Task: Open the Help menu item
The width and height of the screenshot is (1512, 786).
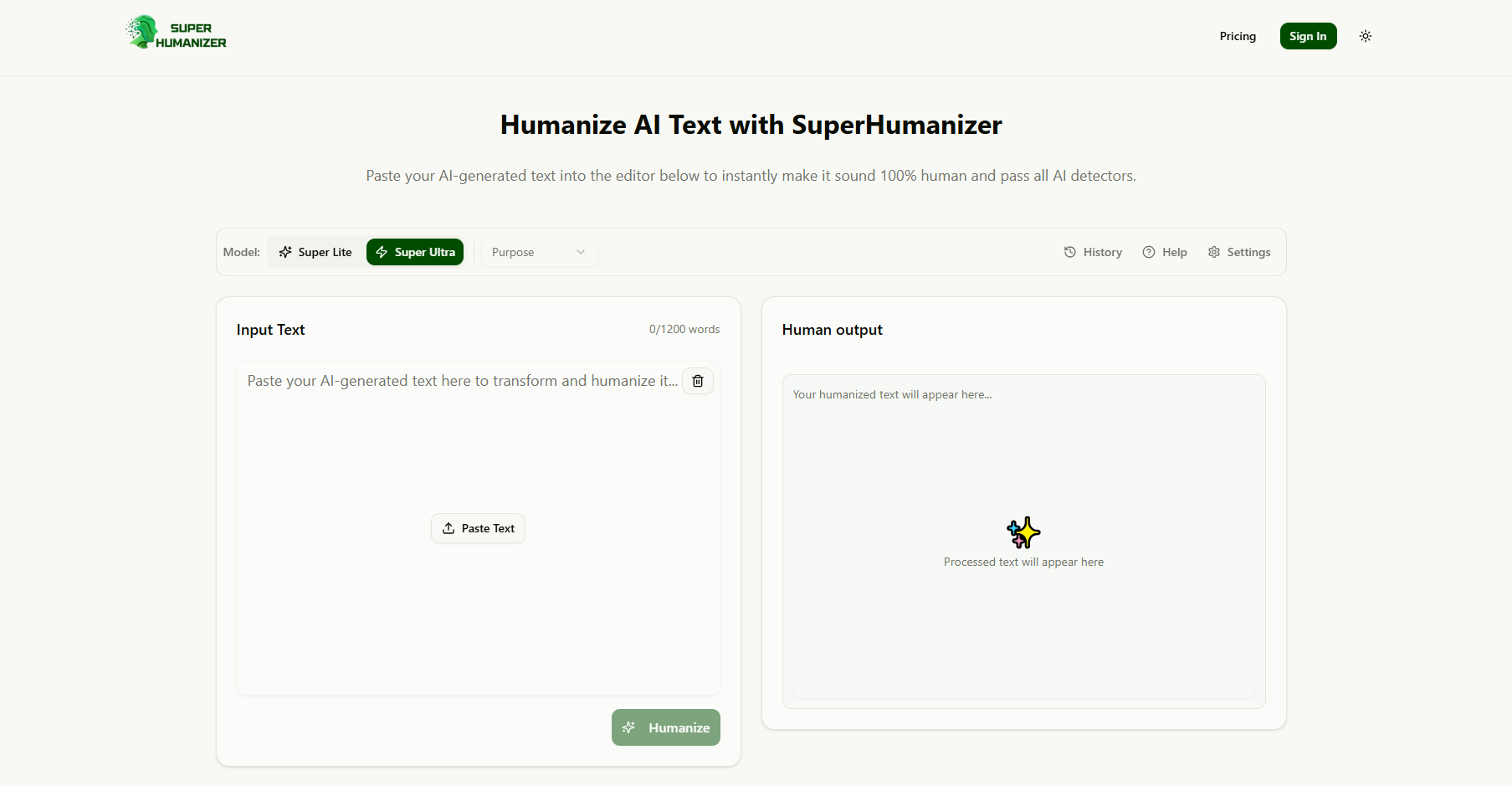Action: (1165, 252)
